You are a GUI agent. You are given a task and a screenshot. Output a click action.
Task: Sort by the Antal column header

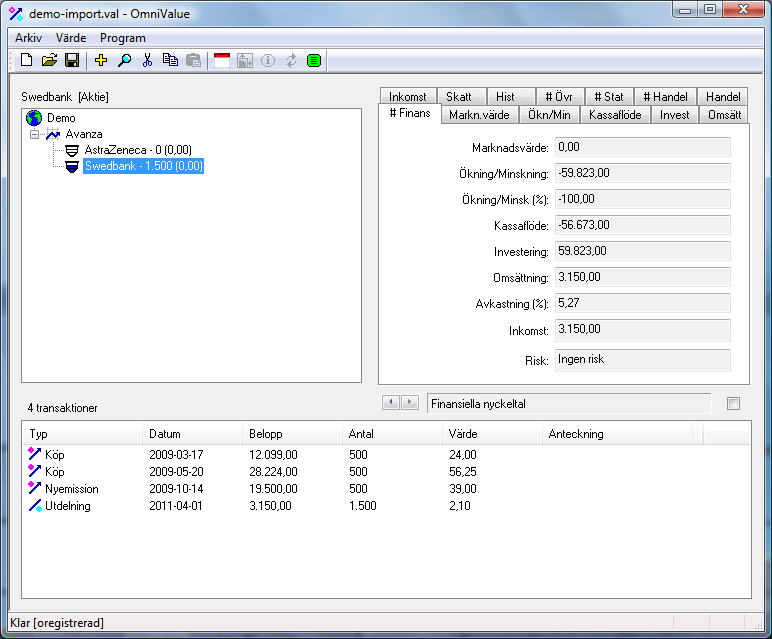[x=392, y=434]
